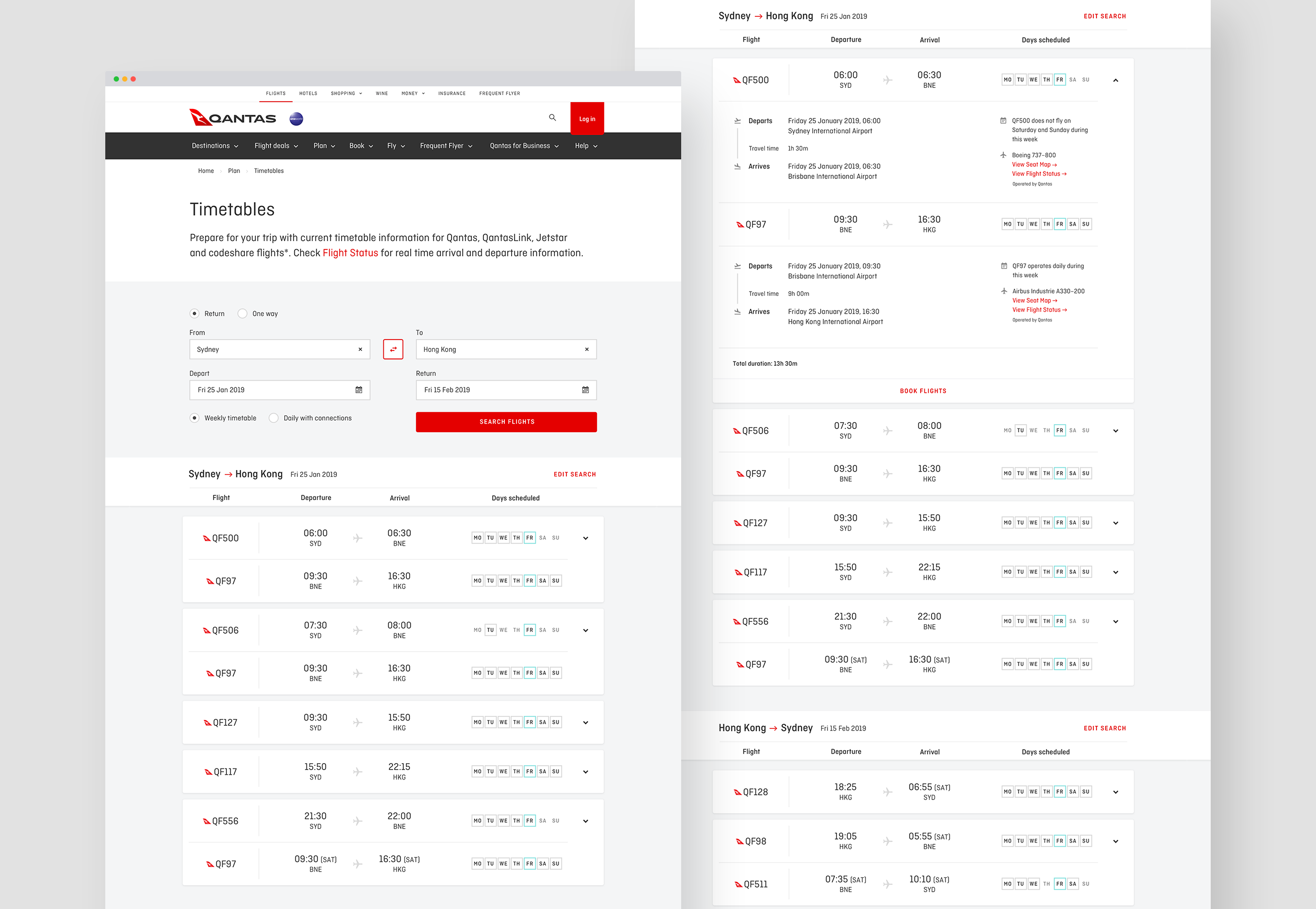Select the INSURANCE top tab
This screenshot has height=909, width=1316.
coord(452,93)
